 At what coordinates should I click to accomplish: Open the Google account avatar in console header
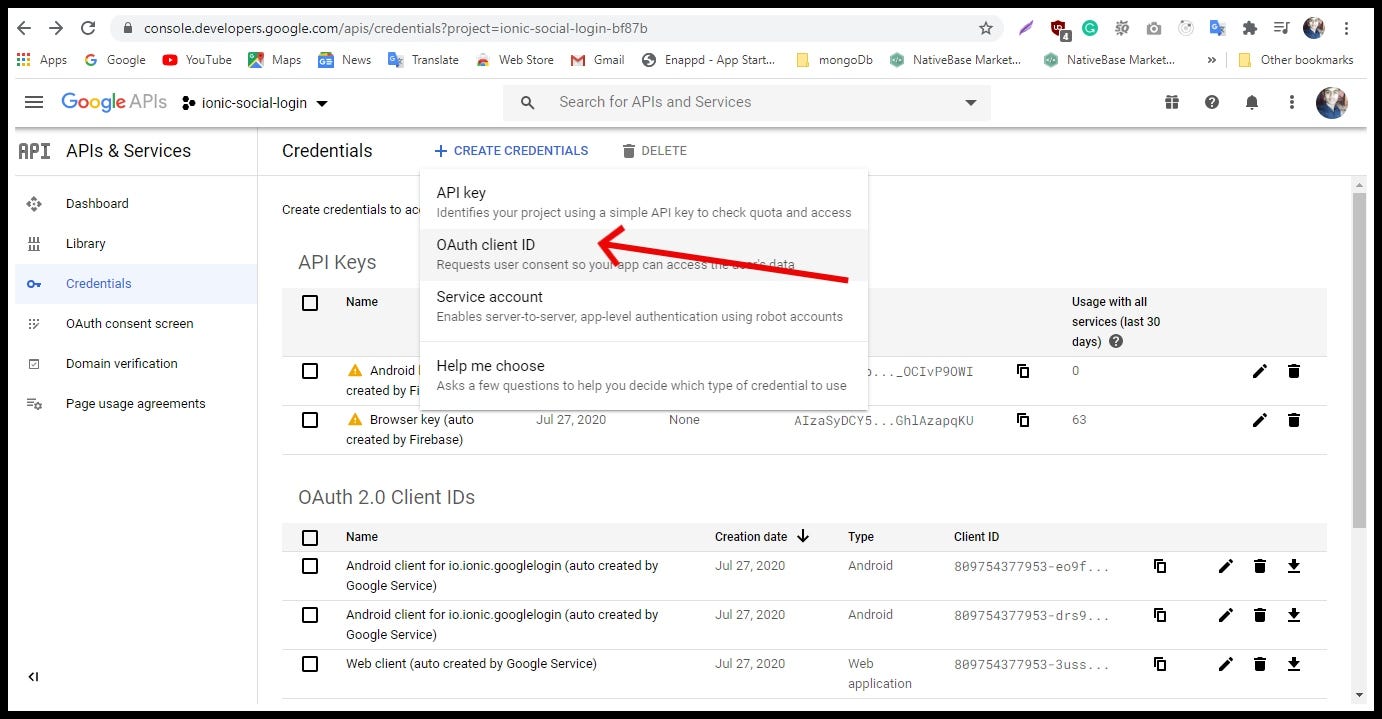click(1331, 102)
